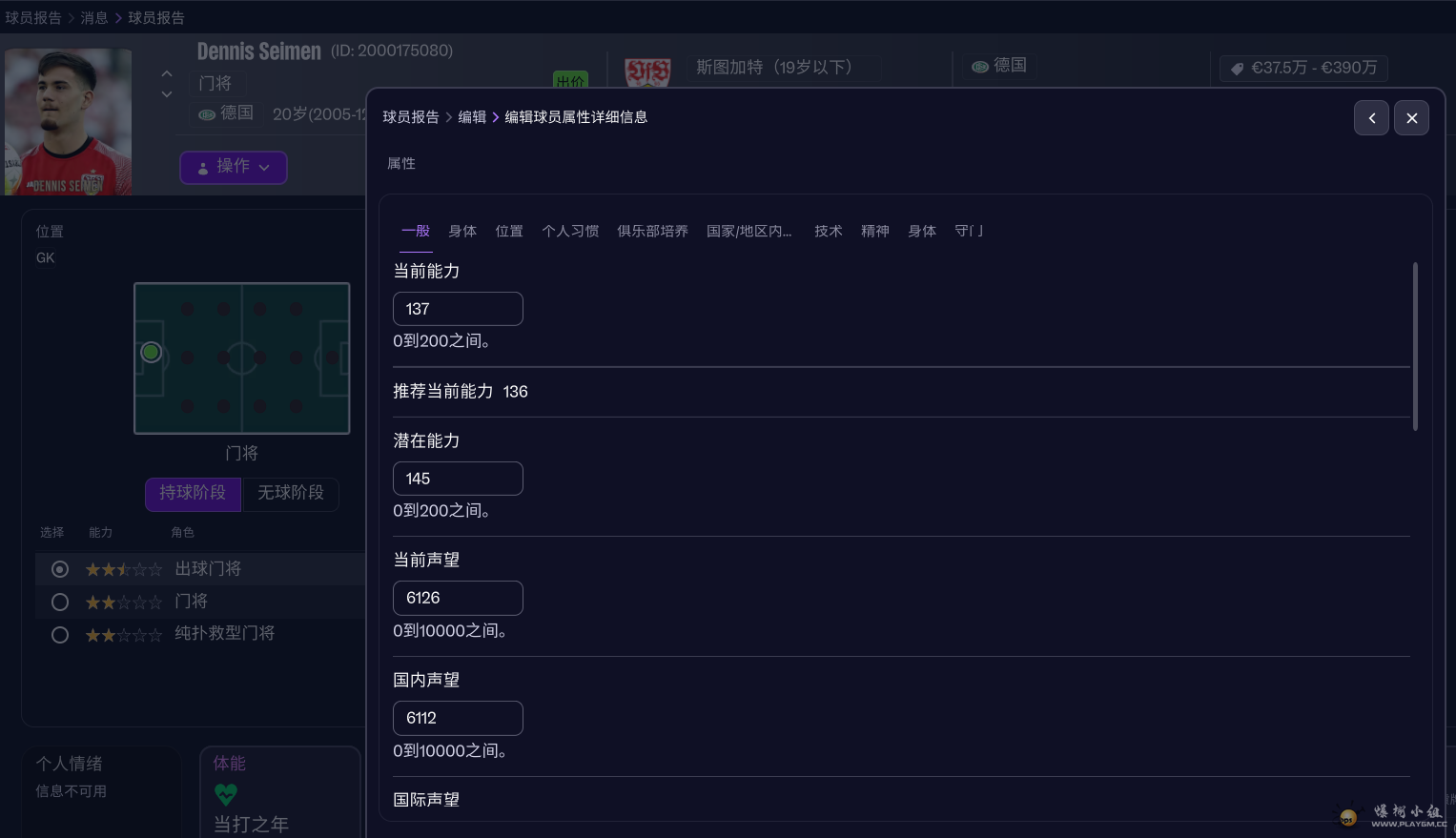This screenshot has height=838, width=1456.
Task: Click the up chevron beside player photo
Action: (167, 73)
